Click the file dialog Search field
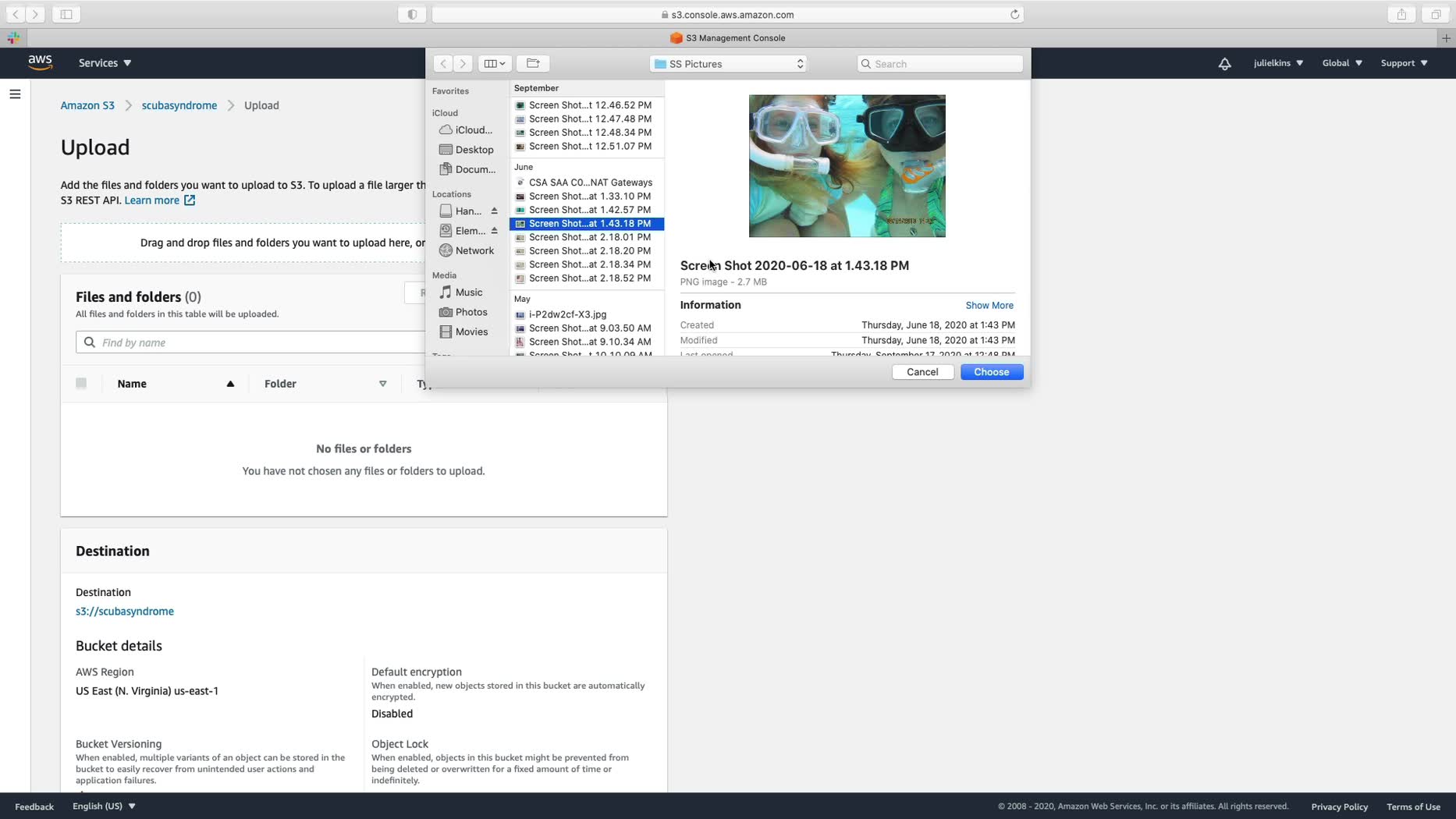1456x819 pixels. click(x=939, y=64)
